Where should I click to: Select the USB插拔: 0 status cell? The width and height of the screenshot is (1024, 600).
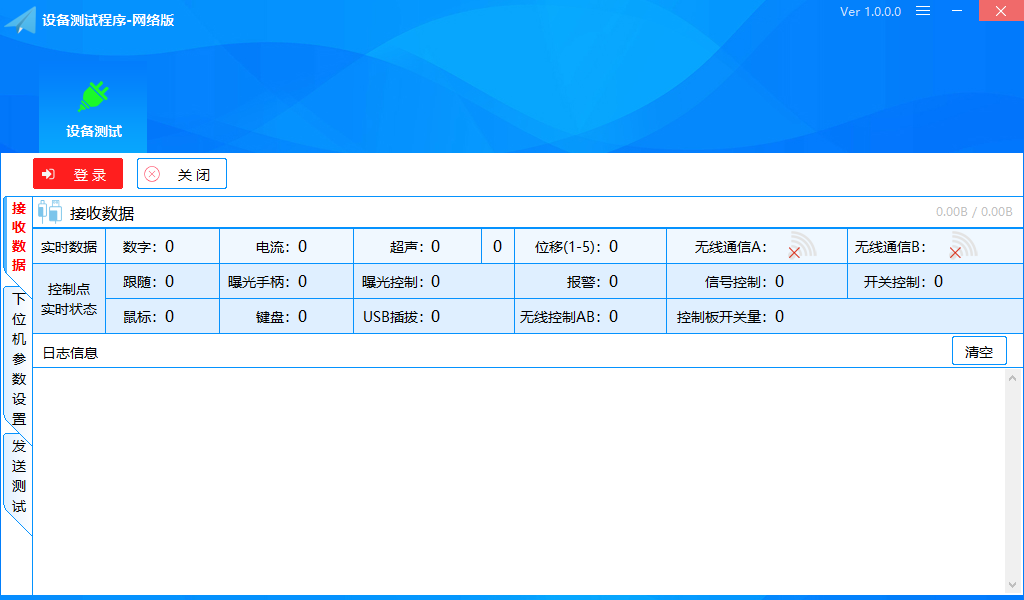click(434, 317)
